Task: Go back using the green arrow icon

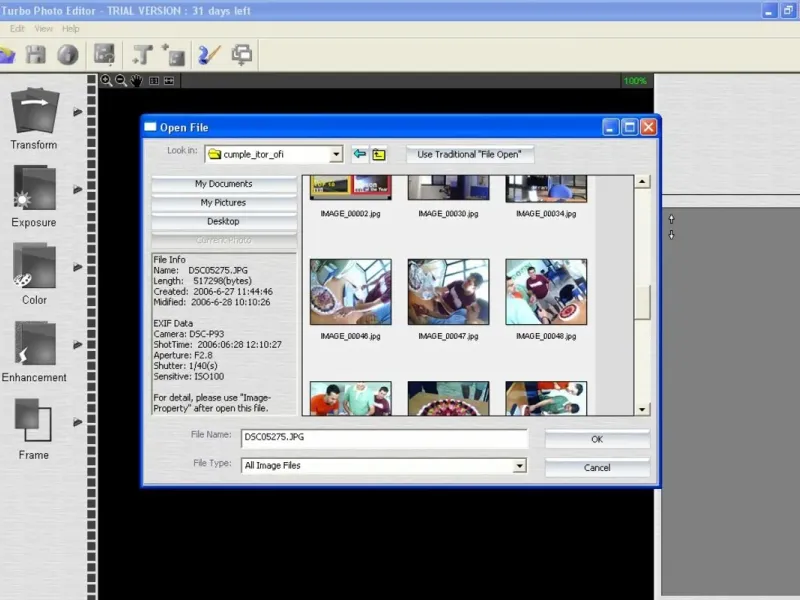Action: (359, 154)
